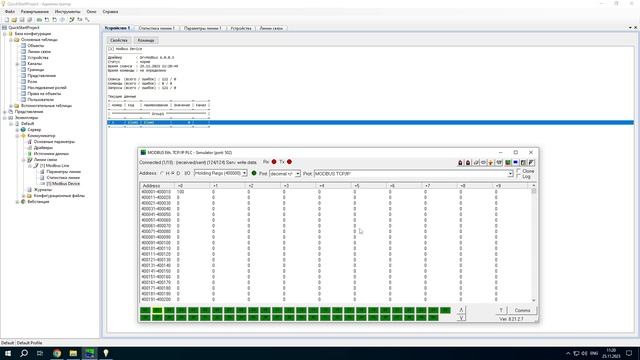Image resolution: width=640 pixels, height=360 pixels.
Task: Enable the Clone checkbox
Action: (519, 171)
